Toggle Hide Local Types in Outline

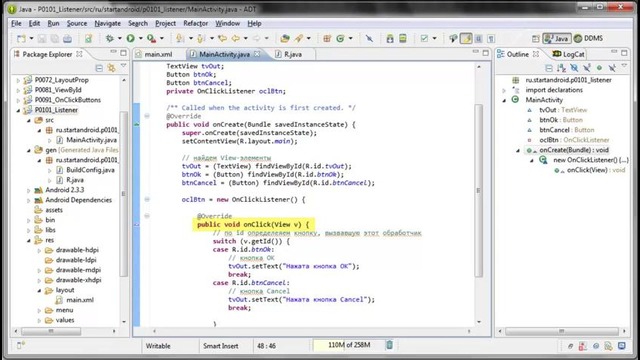612,68
